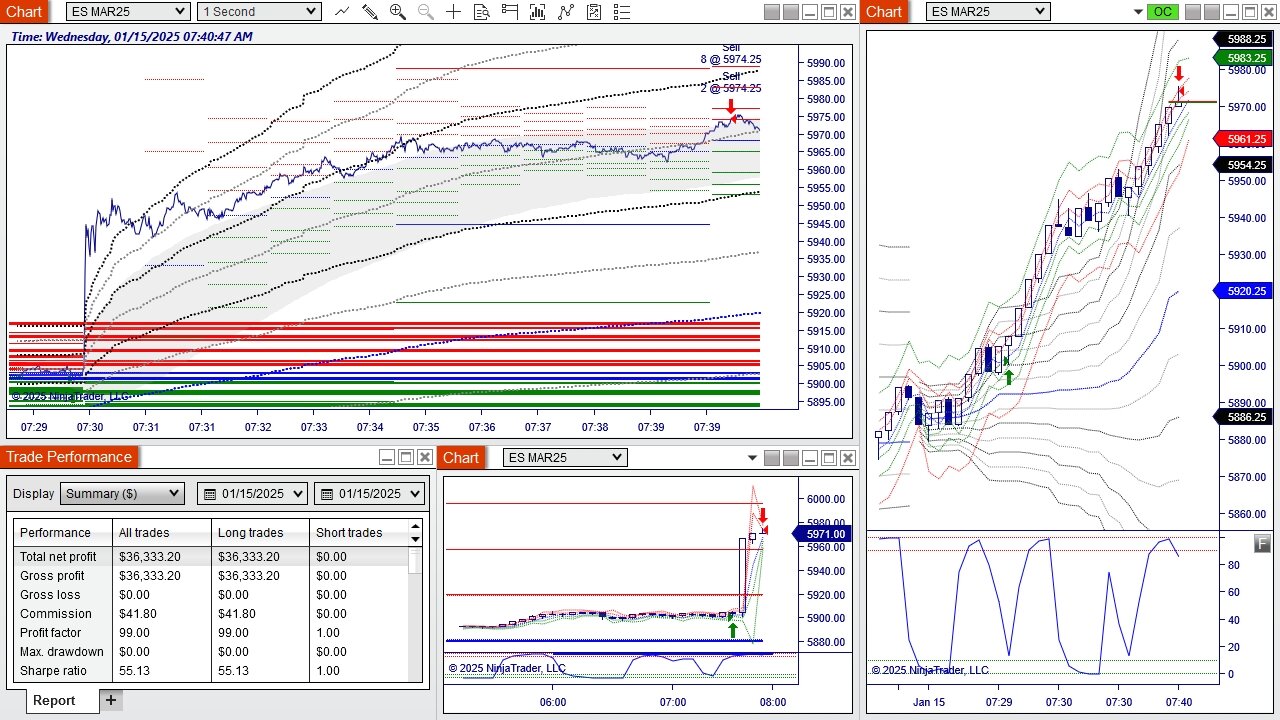Click the Gross profit $36,333.20 All trades cell
Image resolution: width=1280 pixels, height=720 pixels.
point(162,575)
